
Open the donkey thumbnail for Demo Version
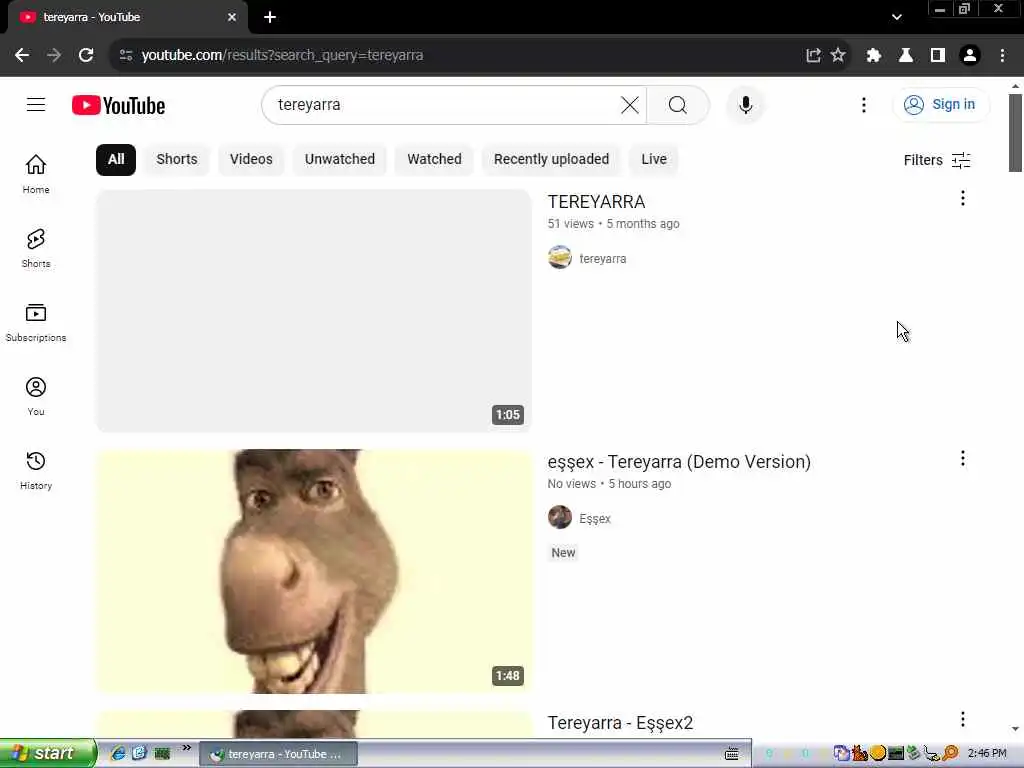tap(314, 571)
